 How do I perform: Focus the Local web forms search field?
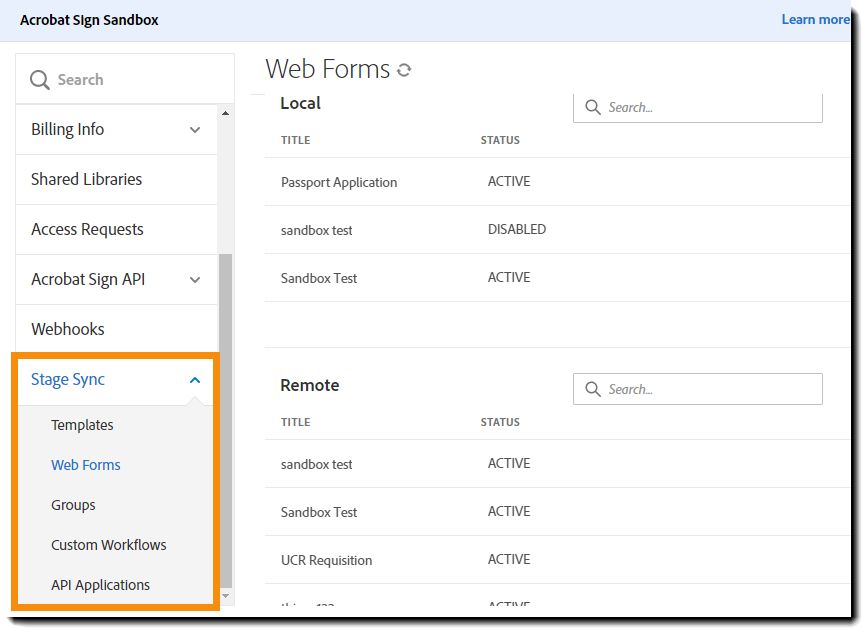698,107
